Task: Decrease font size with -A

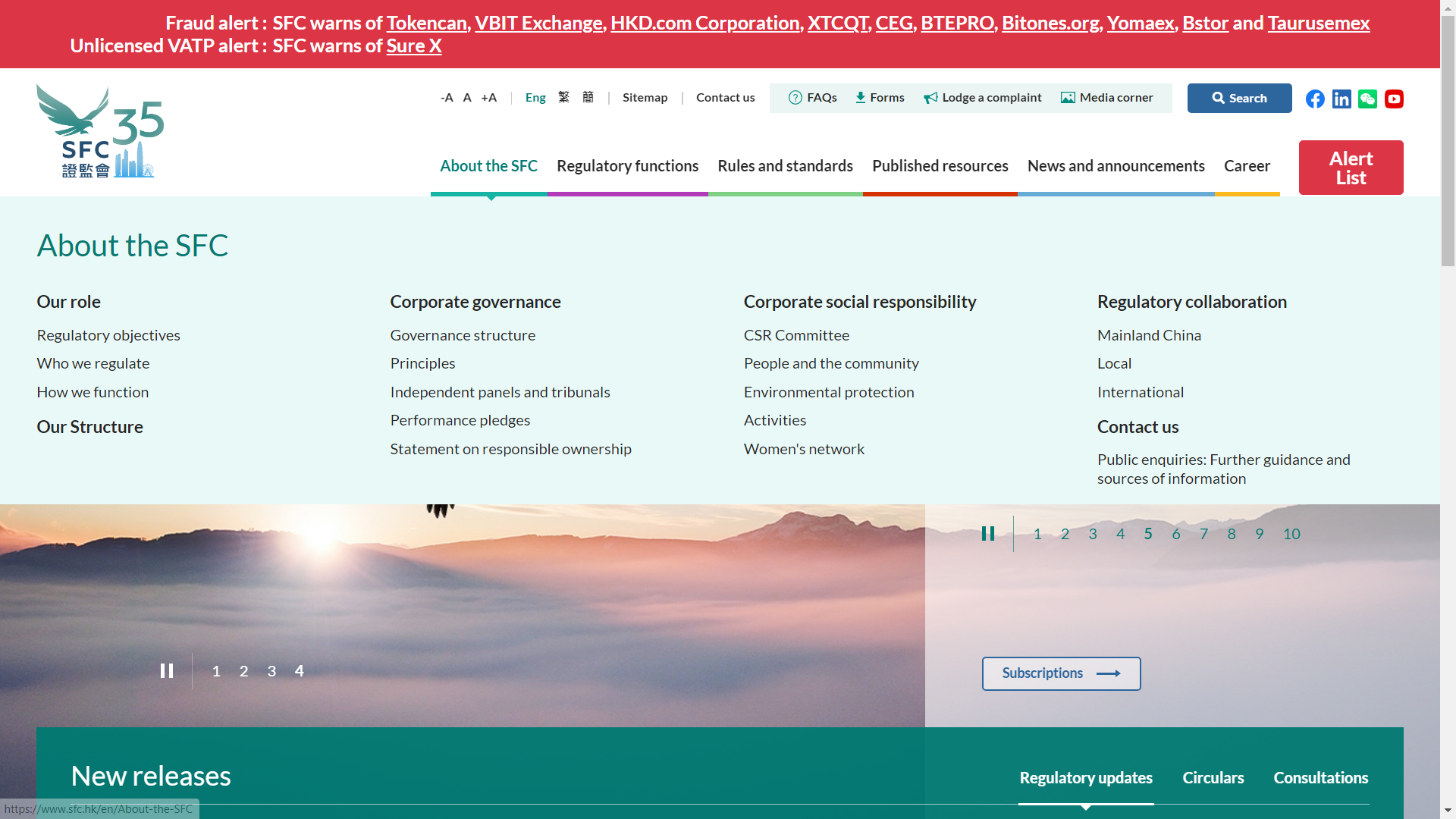Action: click(447, 97)
